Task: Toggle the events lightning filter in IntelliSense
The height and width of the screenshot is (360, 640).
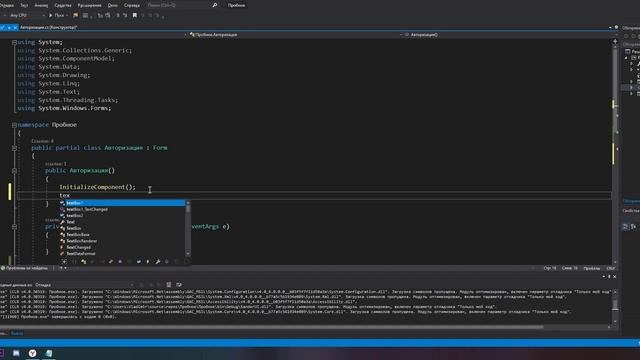Action: click(148, 262)
